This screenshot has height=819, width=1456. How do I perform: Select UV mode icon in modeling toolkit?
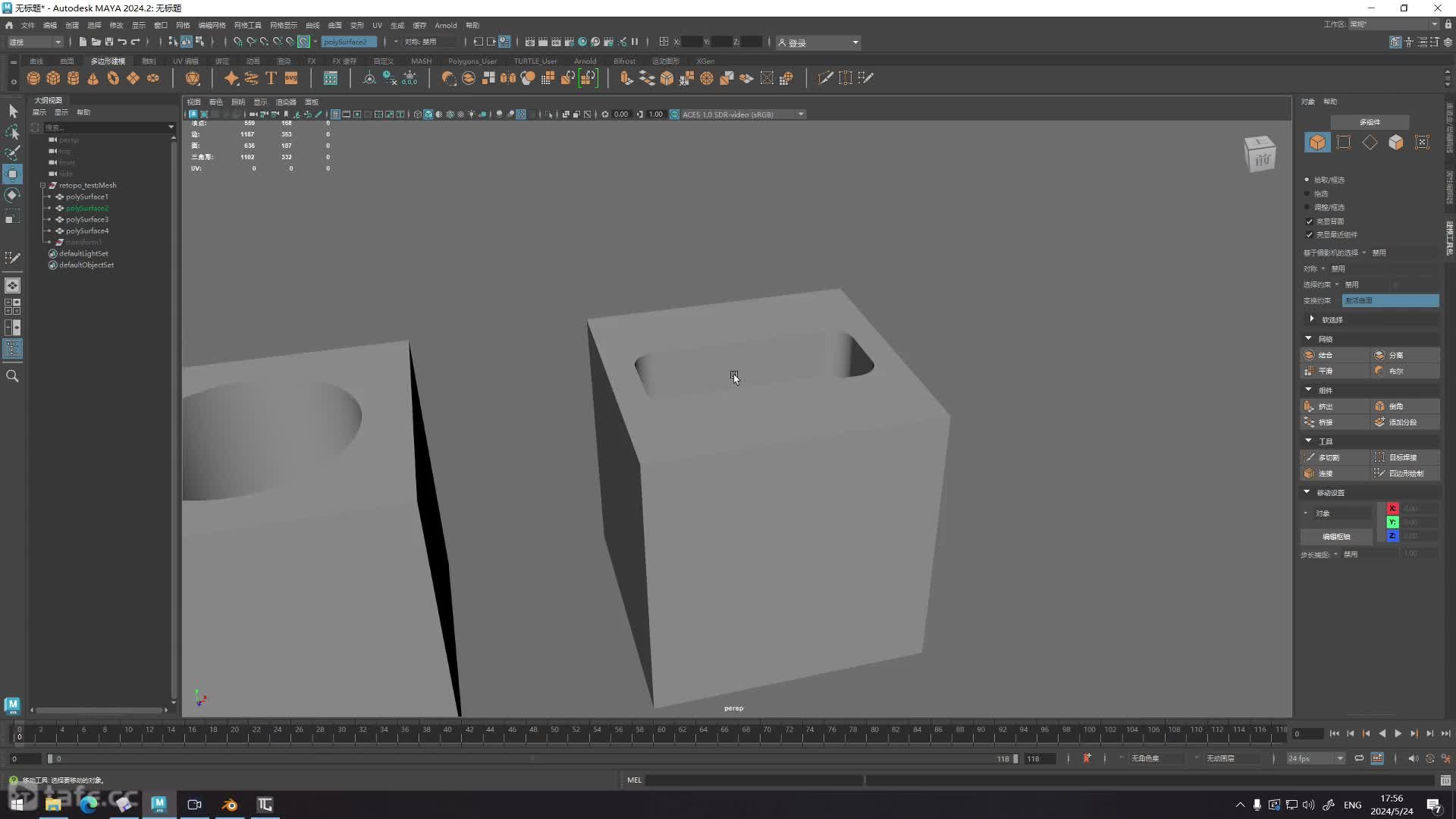[x=1423, y=143]
